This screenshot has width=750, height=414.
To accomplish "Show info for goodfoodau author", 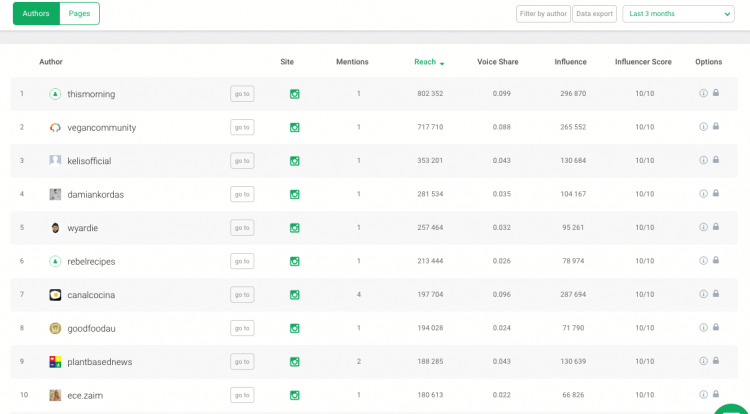I will (703, 327).
